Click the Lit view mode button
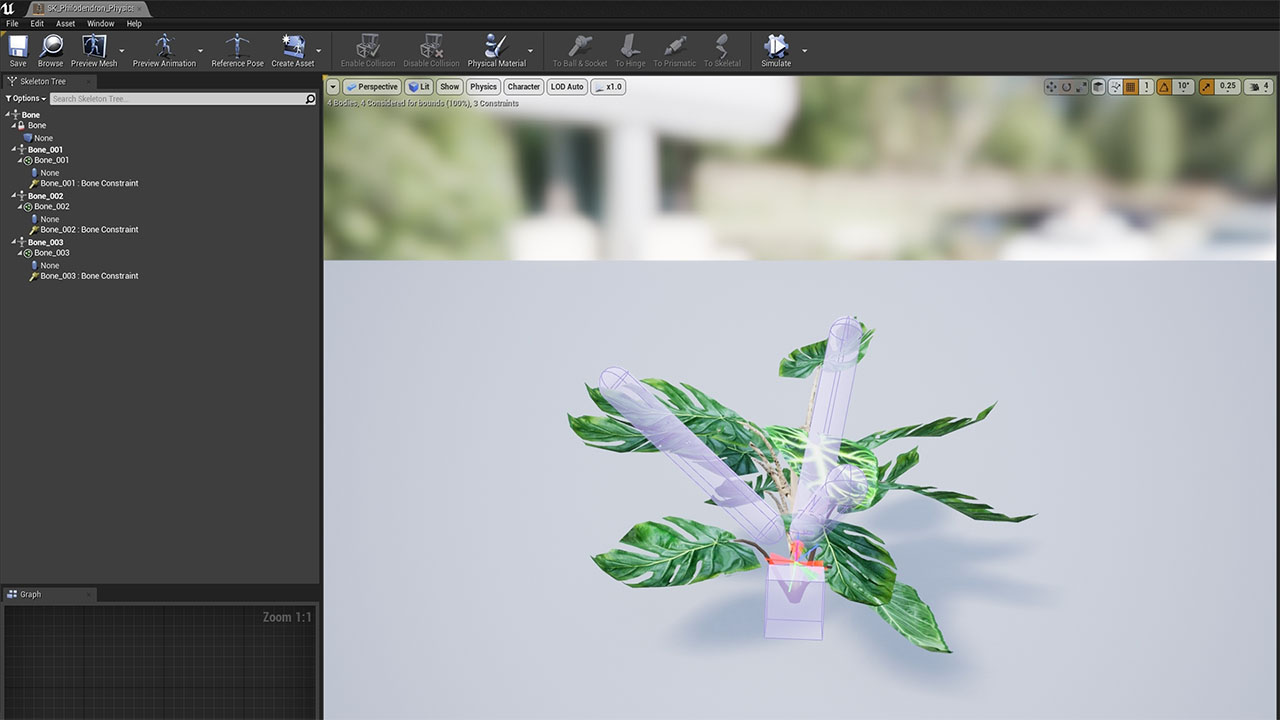 click(x=419, y=87)
